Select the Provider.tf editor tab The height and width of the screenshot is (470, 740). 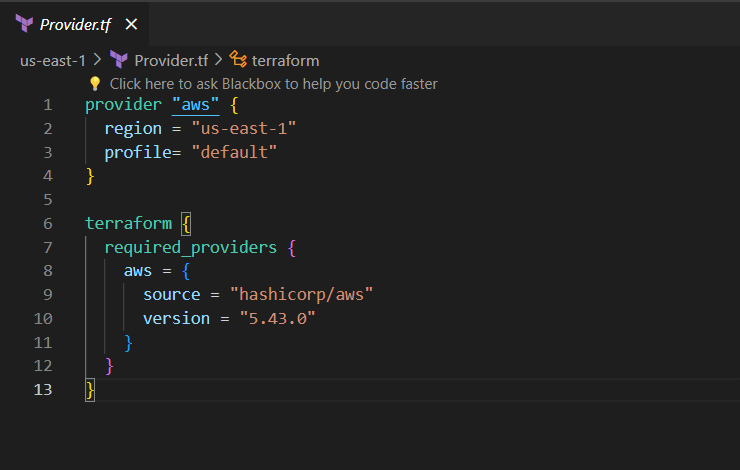click(75, 24)
